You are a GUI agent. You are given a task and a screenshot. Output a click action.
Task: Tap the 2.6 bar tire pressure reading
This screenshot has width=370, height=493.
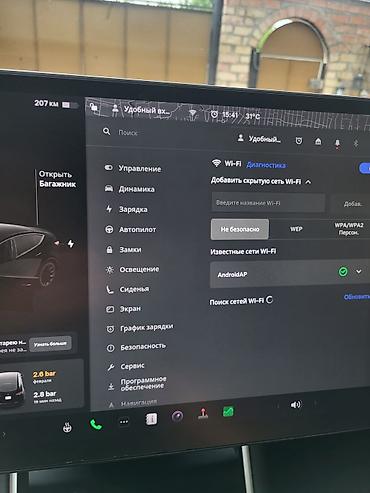[x=44, y=374]
